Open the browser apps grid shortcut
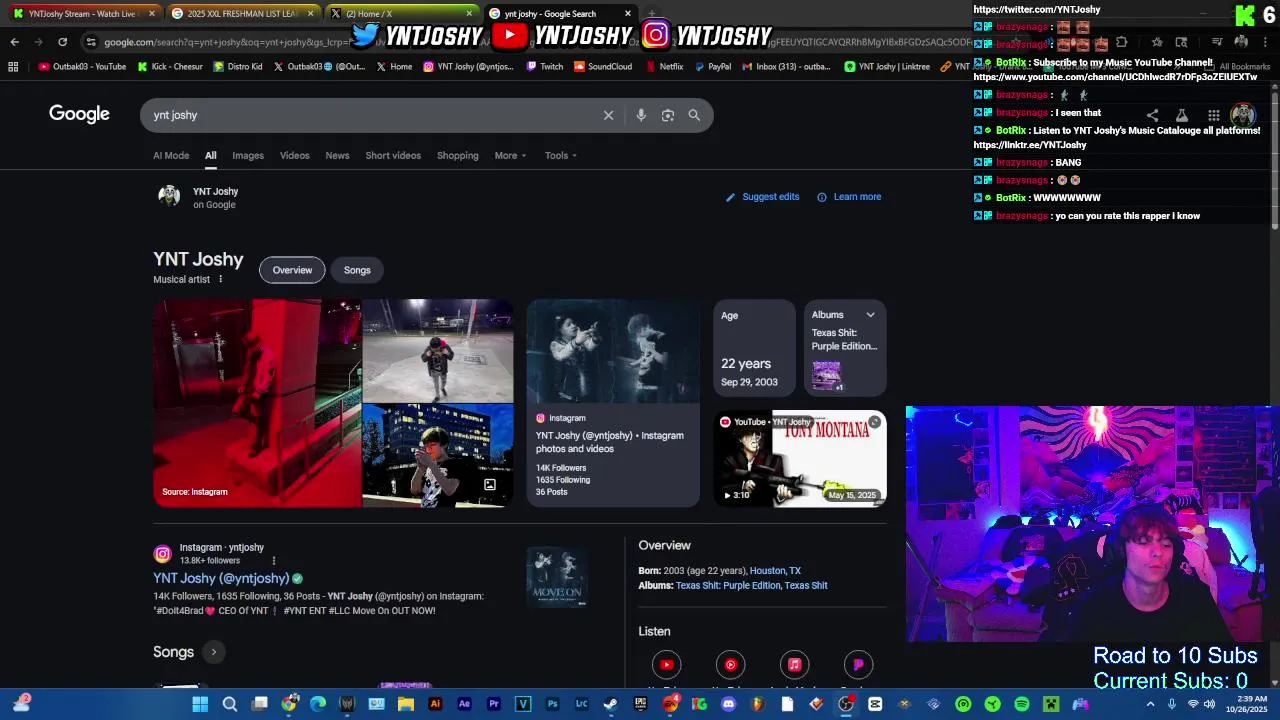Screen dimensions: 1280x720 13,67
